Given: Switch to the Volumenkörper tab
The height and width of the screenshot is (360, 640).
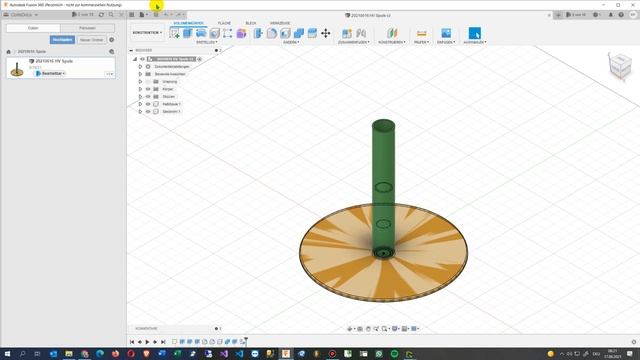Looking at the screenshot, I should tap(189, 23).
